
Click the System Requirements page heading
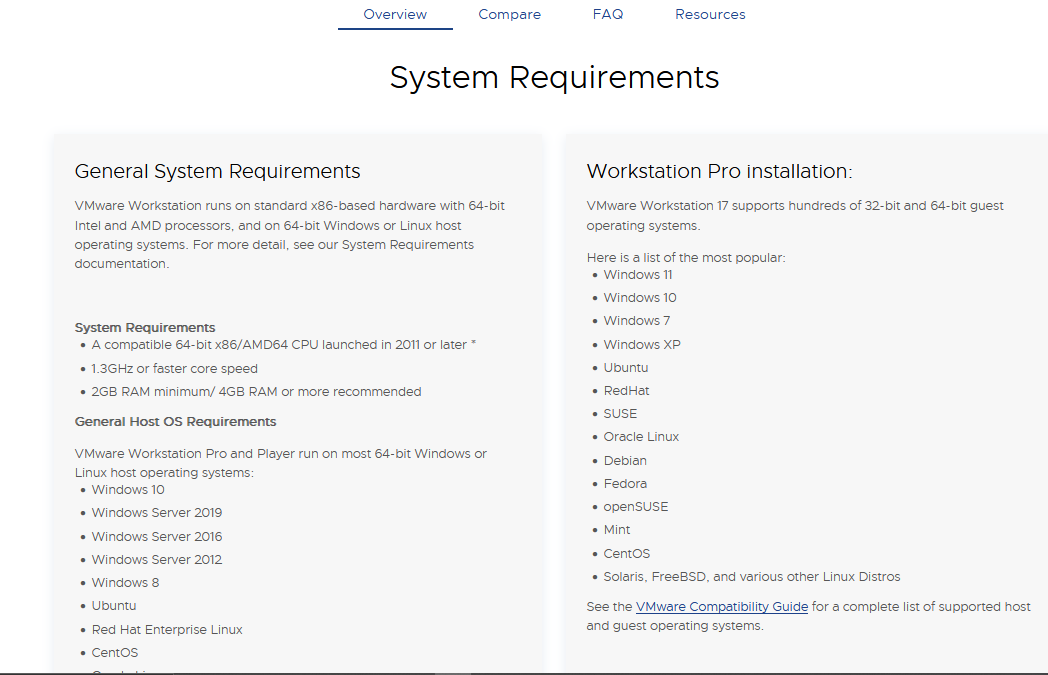coord(554,78)
